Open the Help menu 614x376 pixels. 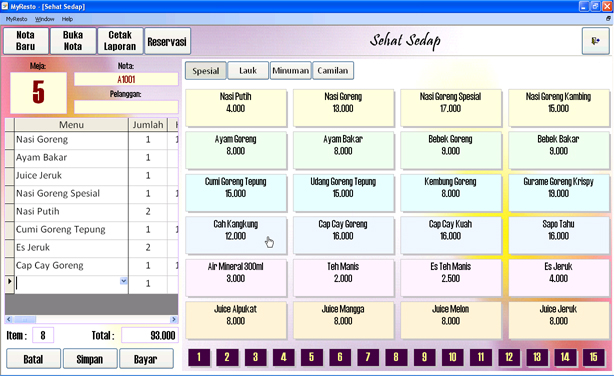point(67,19)
